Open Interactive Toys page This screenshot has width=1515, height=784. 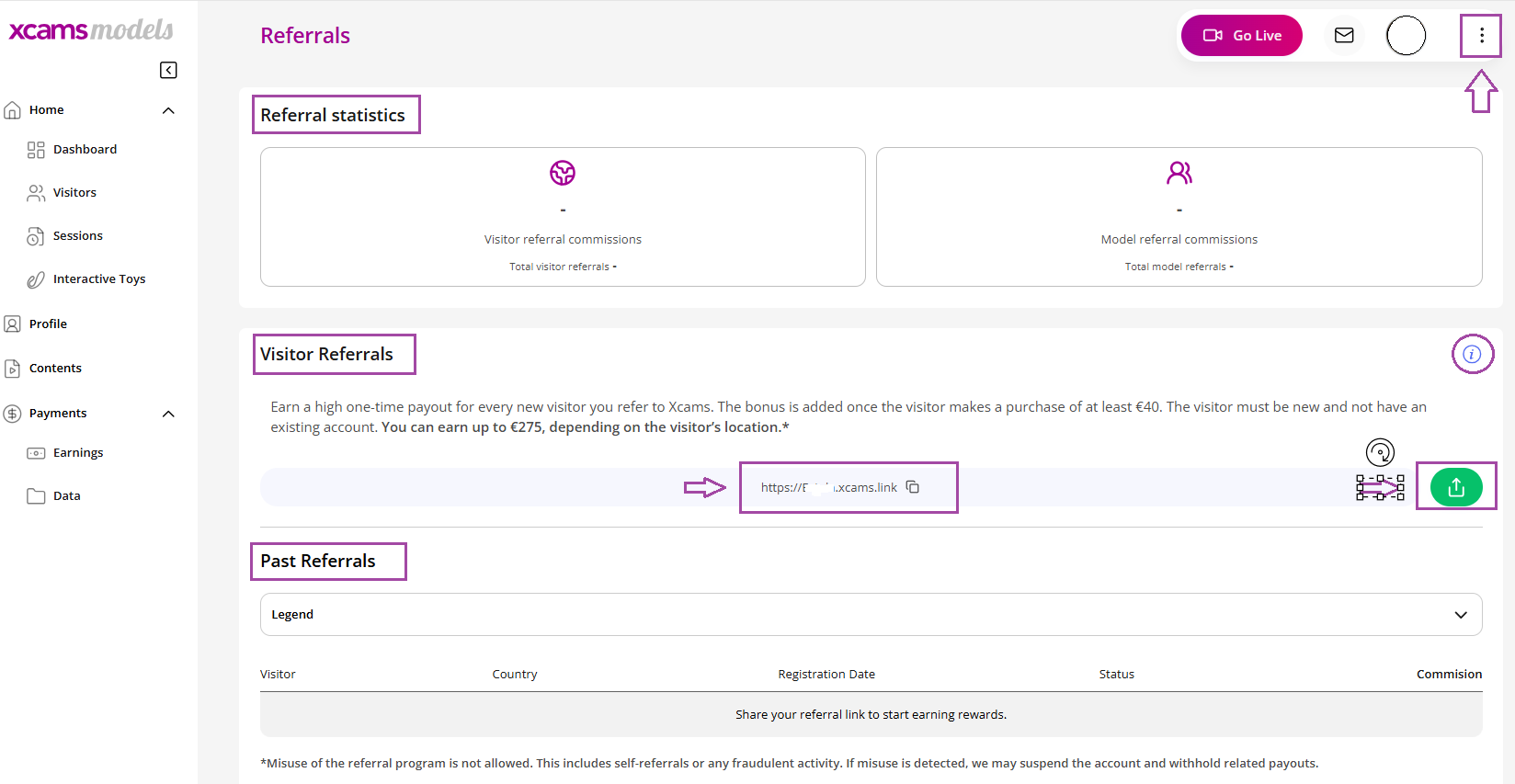click(x=99, y=278)
